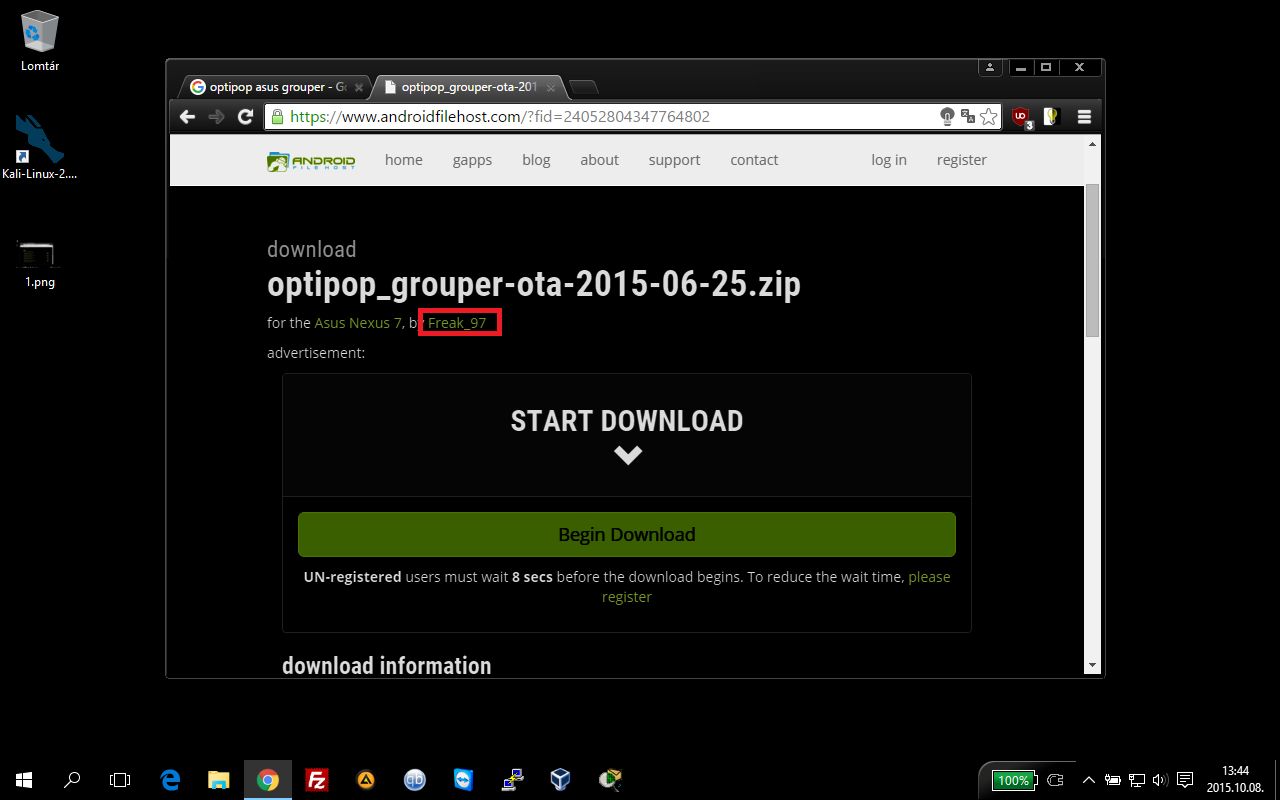Click the Chrome taskbar icon
Viewport: 1280px width, 800px height.
(x=268, y=780)
